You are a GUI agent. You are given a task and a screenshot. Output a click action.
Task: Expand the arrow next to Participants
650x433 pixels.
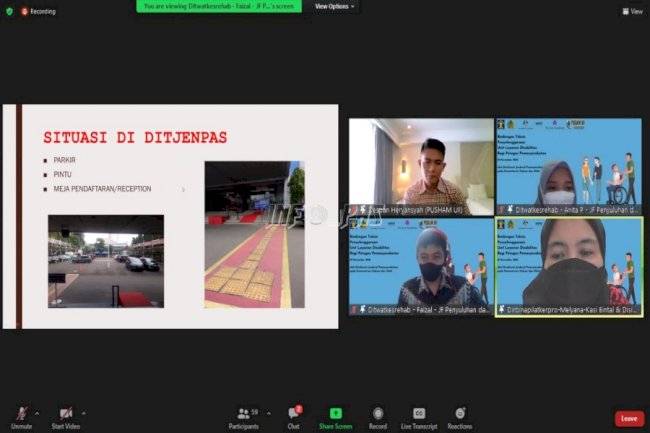point(269,412)
